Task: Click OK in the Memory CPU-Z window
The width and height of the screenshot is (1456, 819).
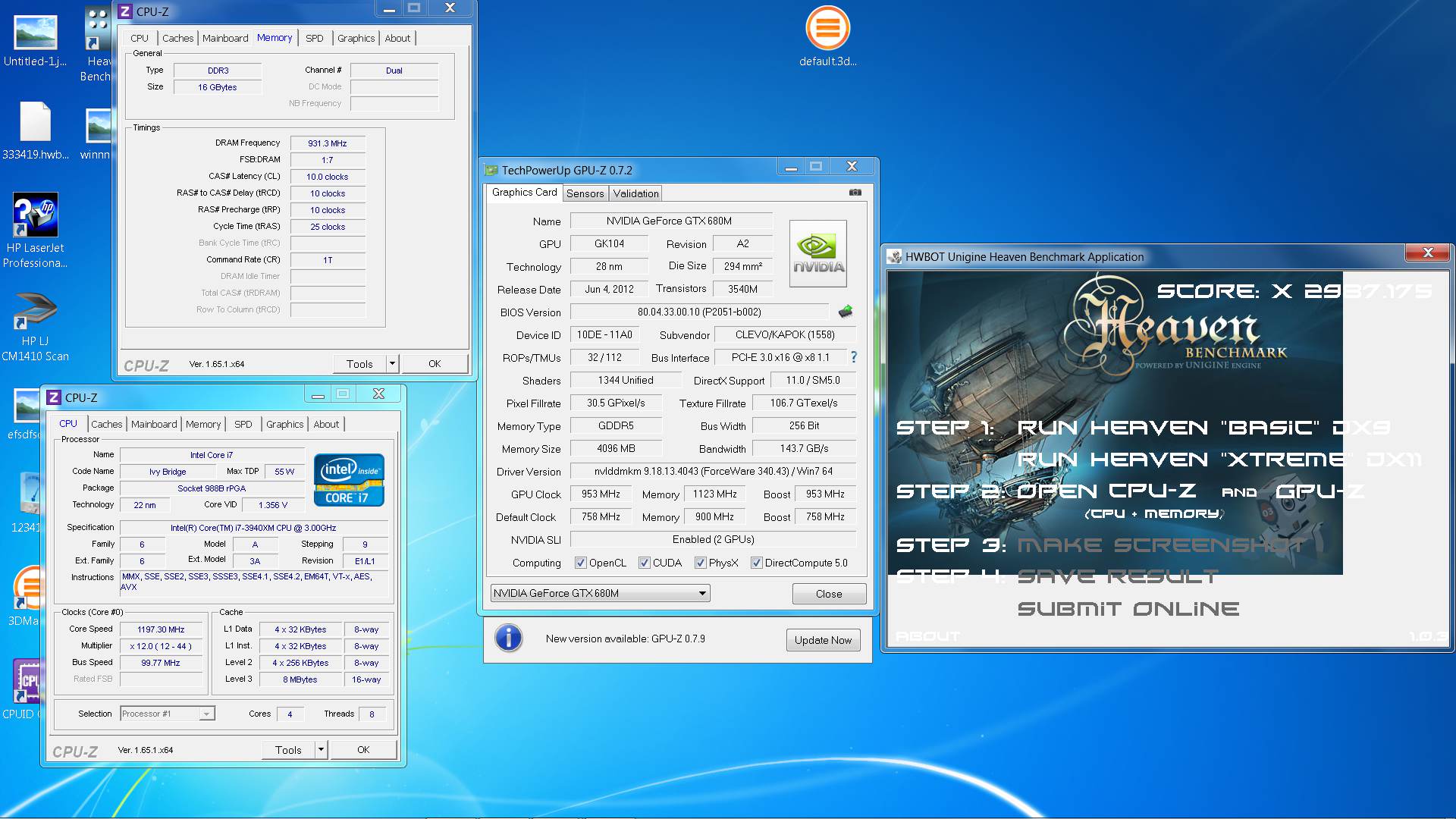Action: [x=435, y=364]
